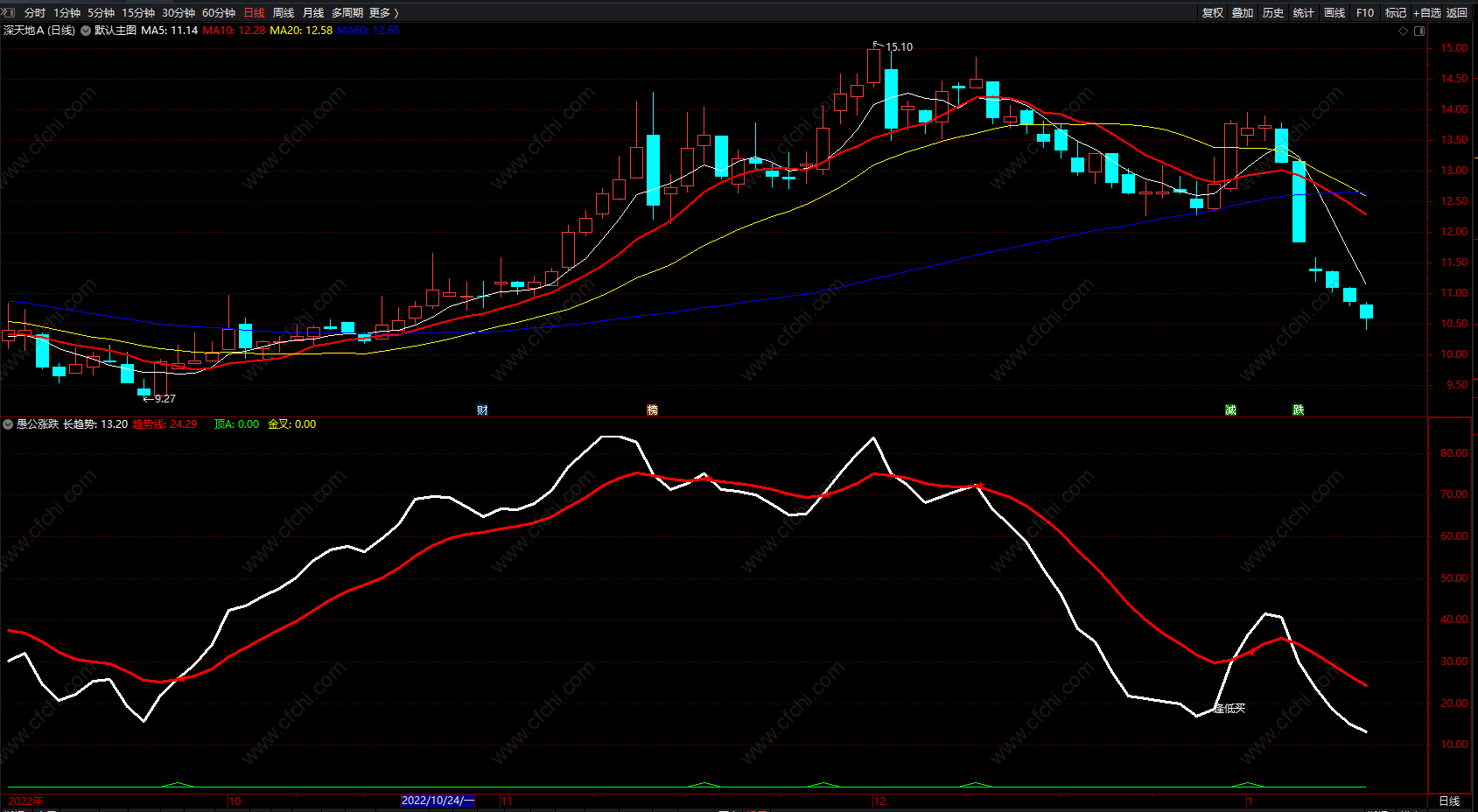
Task: Click the 复权 button
Action: pyautogui.click(x=1213, y=12)
